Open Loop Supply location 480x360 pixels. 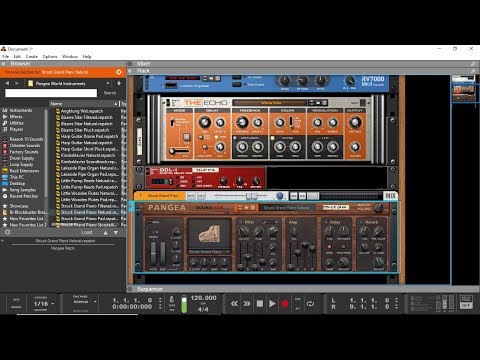point(21,164)
